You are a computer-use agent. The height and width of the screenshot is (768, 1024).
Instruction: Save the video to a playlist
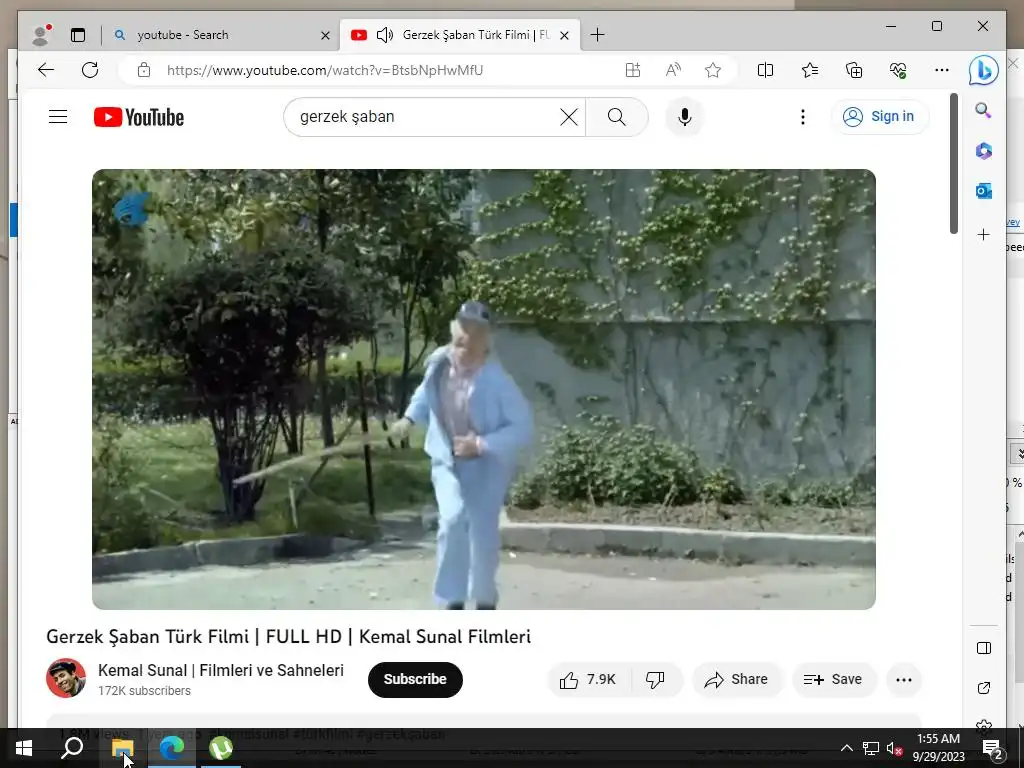pyautogui.click(x=833, y=680)
